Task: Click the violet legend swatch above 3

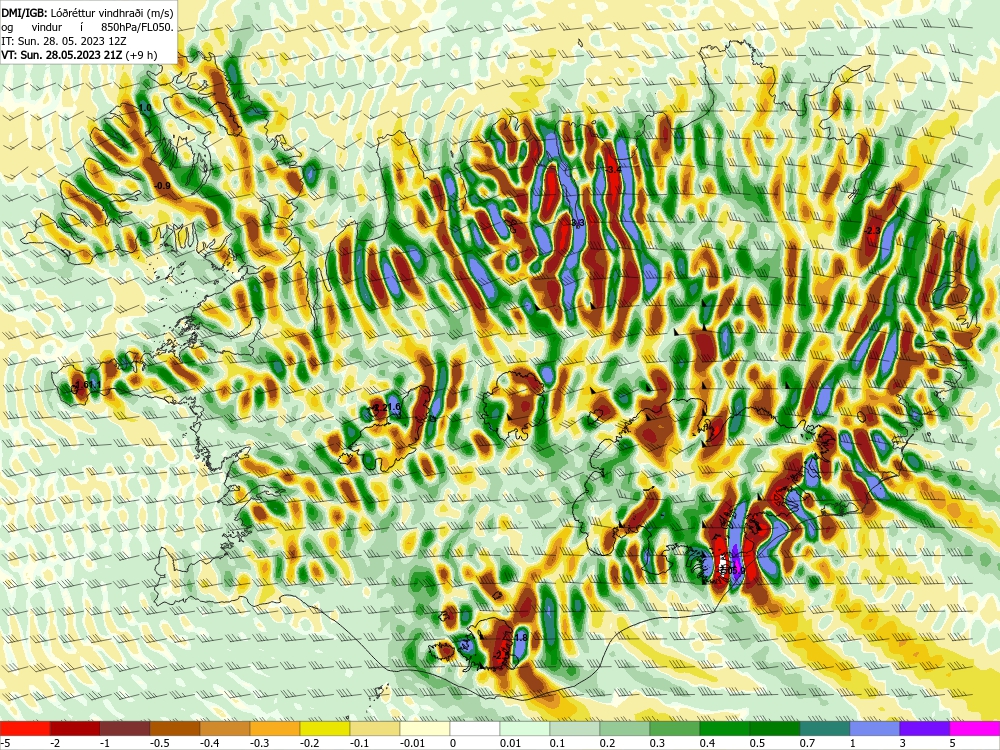Action: [x=925, y=728]
